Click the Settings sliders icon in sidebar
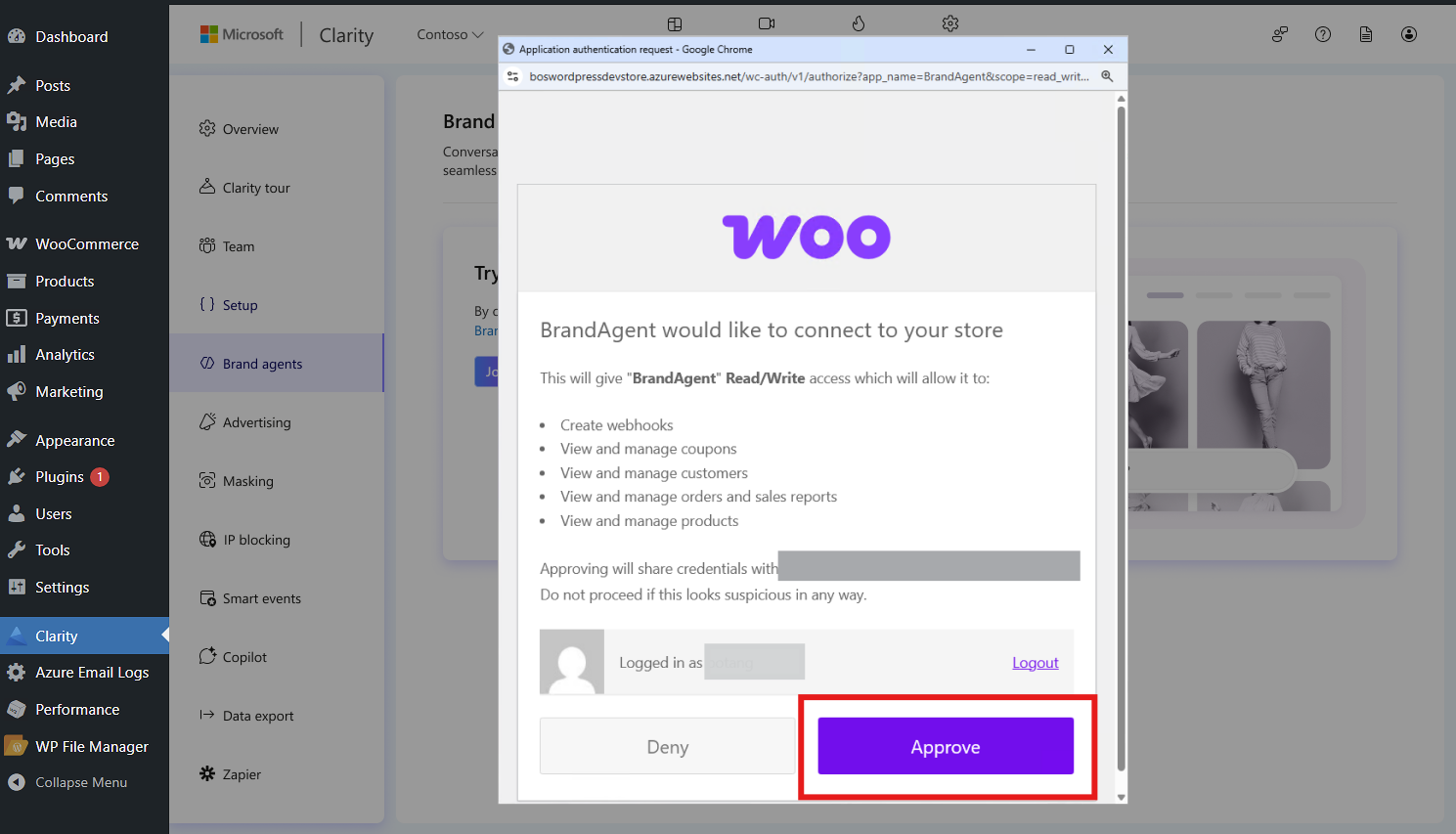Screen dimensions: 1456x834 point(17,587)
